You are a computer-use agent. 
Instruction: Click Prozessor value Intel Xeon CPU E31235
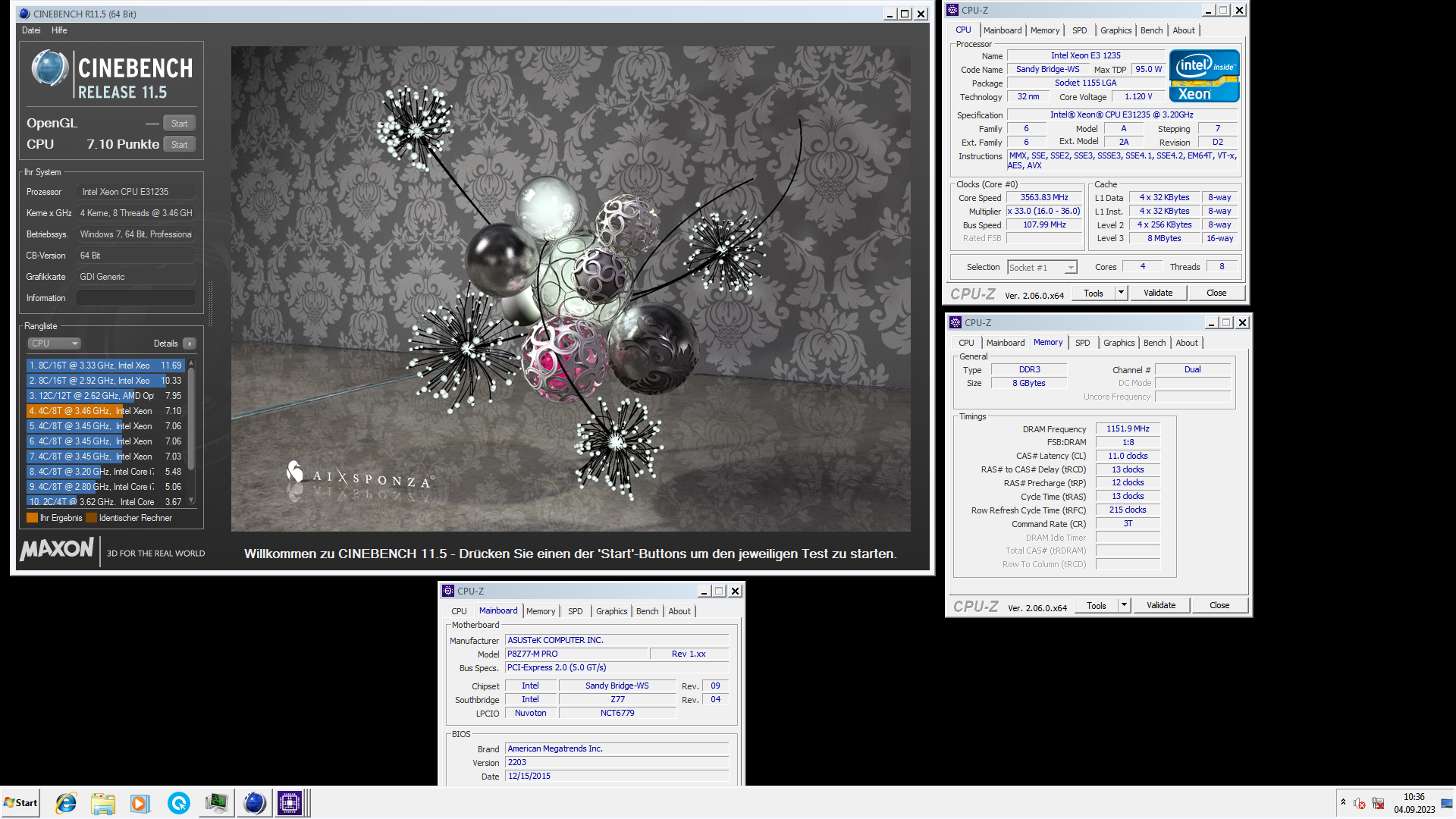[x=136, y=192]
